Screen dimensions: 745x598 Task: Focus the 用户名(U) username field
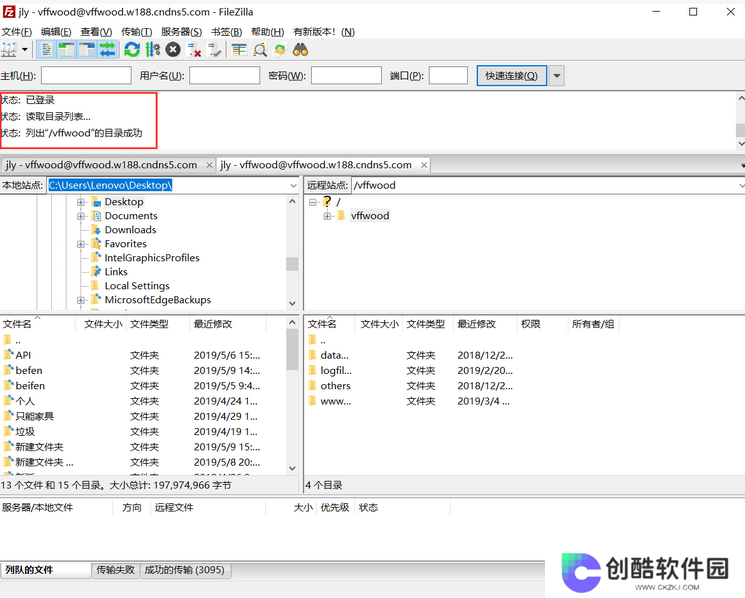[x=225, y=76]
